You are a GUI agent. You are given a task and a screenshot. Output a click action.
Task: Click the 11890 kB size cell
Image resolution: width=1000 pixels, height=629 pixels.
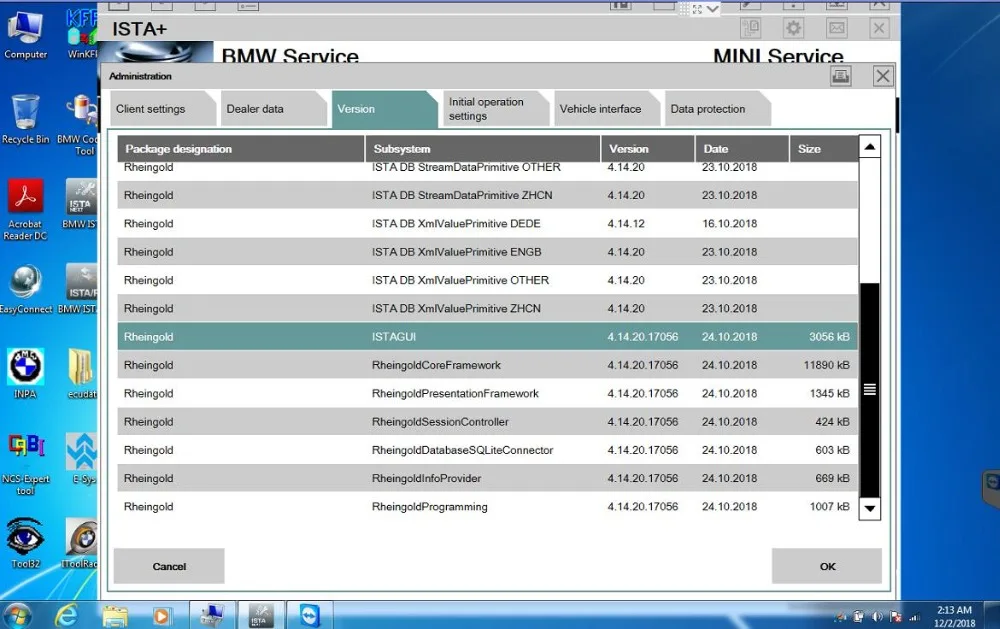[827, 365]
